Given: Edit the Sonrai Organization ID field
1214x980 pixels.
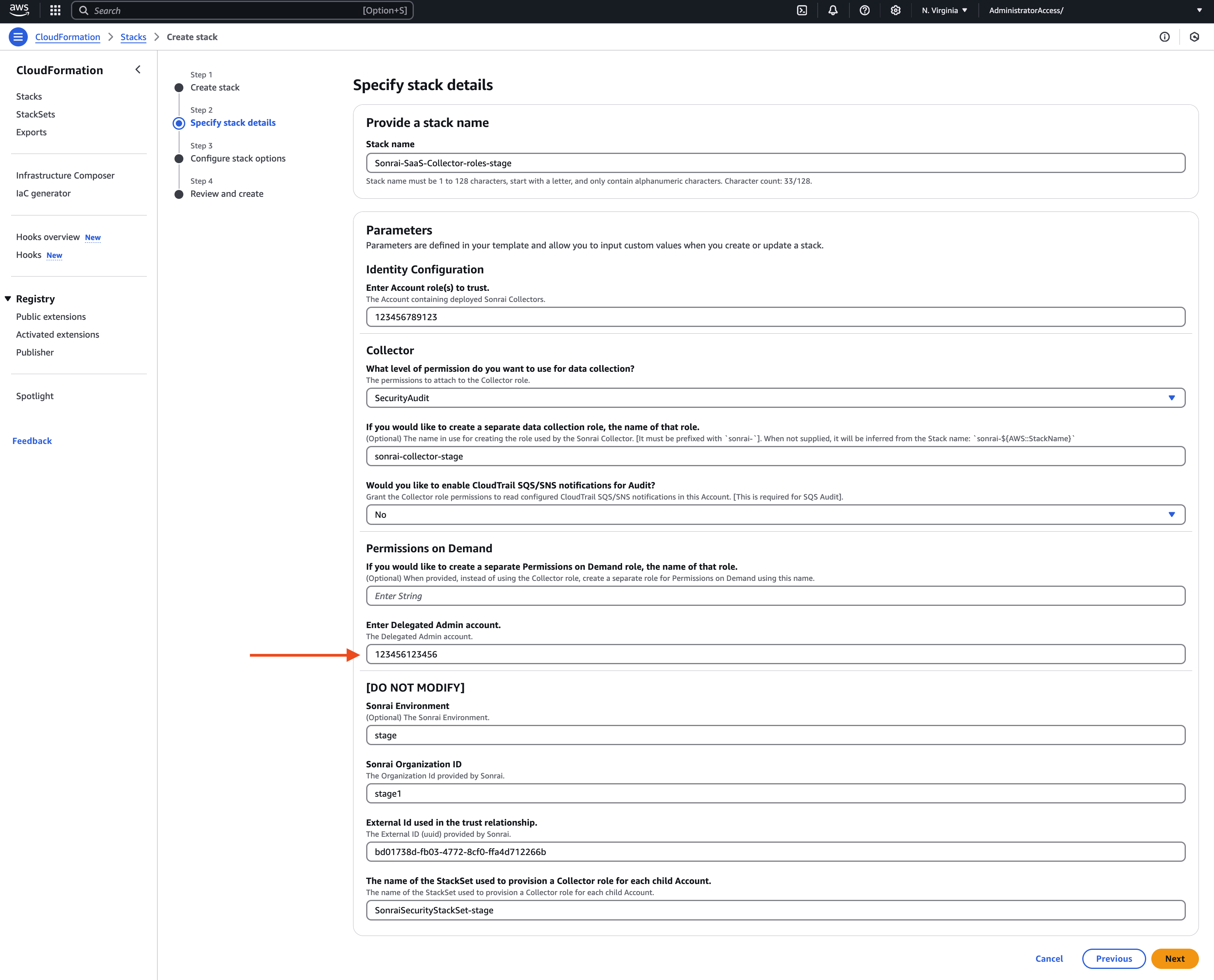Looking at the screenshot, I should 776,793.
